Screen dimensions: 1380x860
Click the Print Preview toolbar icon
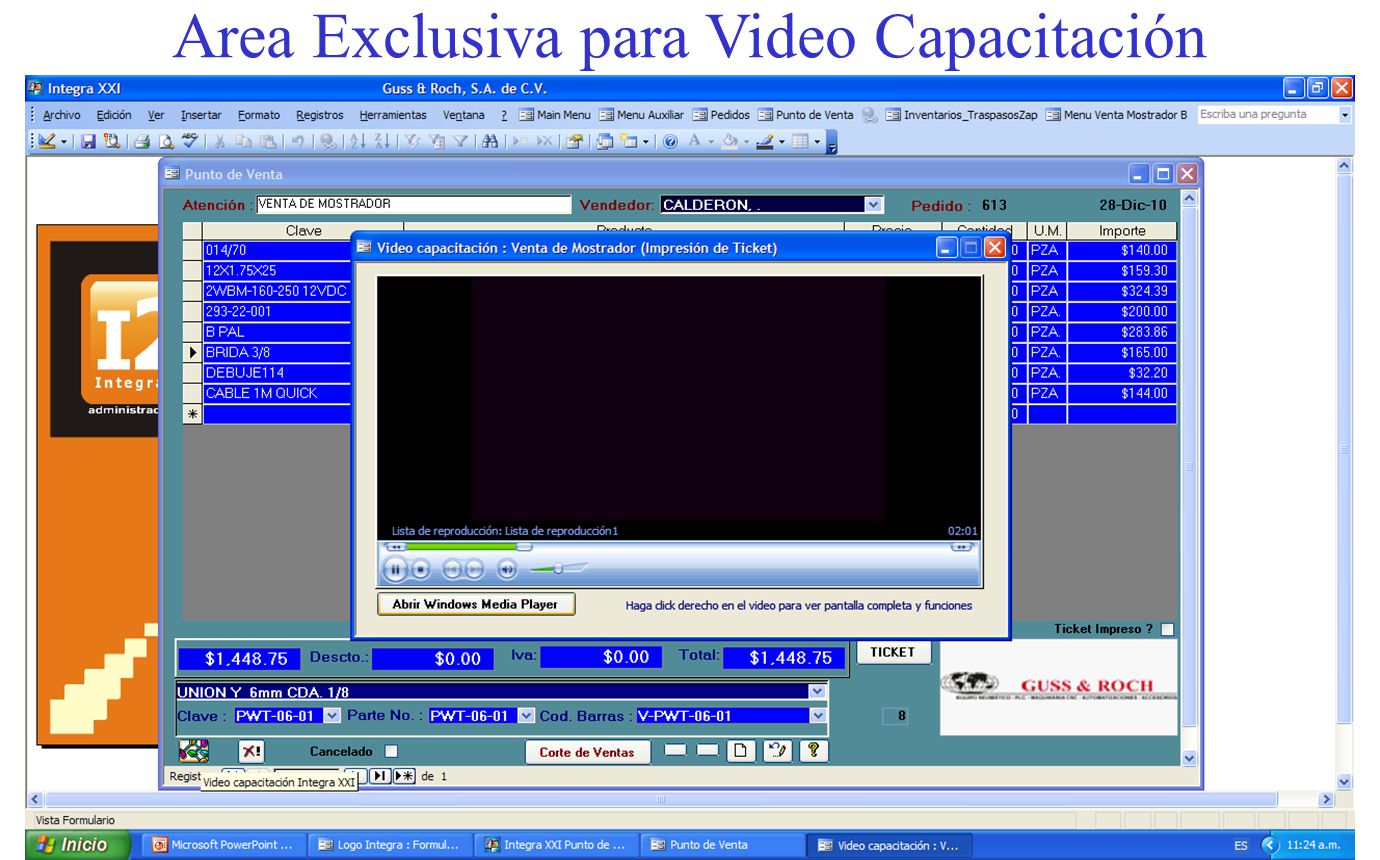click(x=166, y=143)
